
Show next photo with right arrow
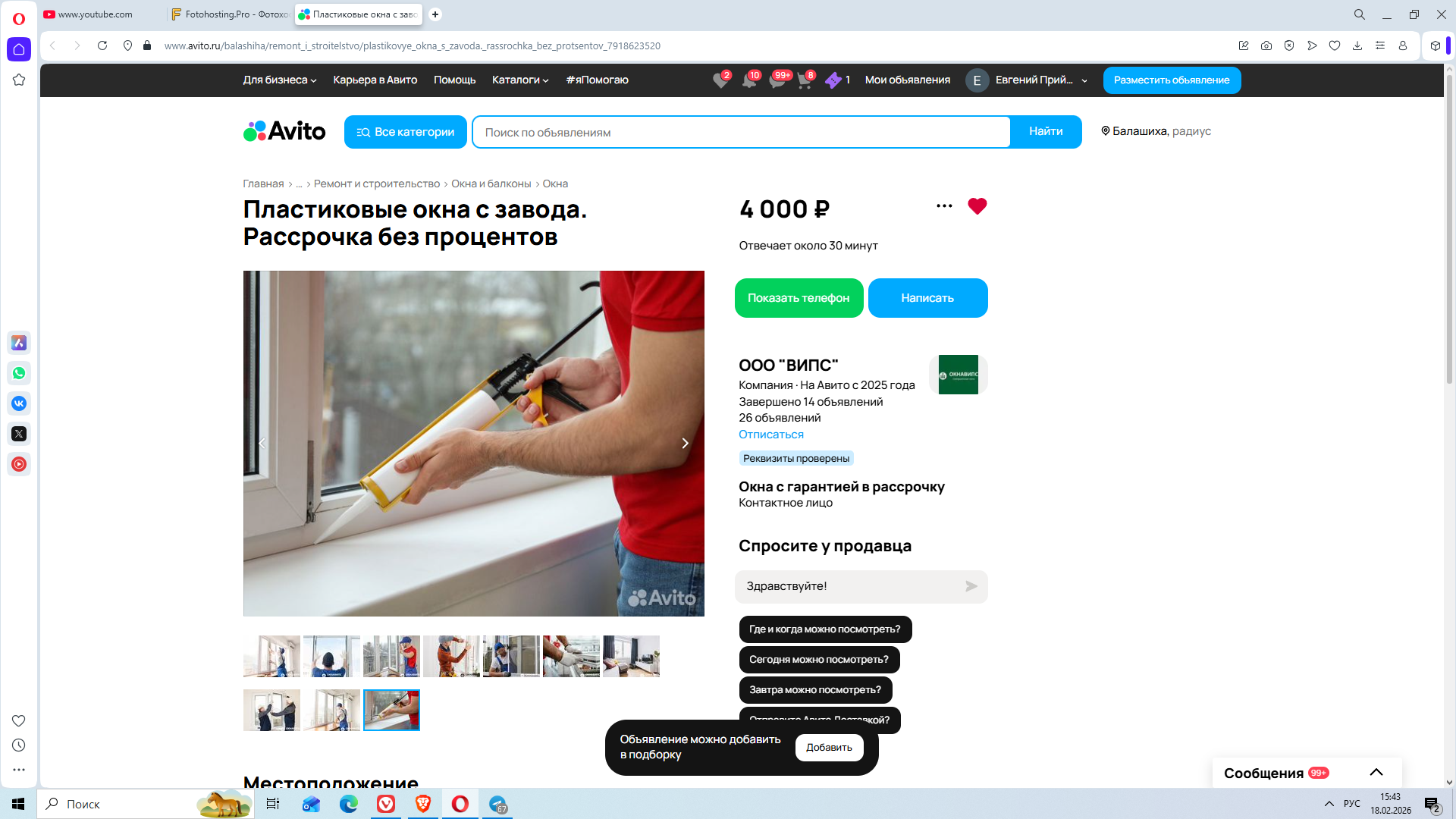[685, 443]
